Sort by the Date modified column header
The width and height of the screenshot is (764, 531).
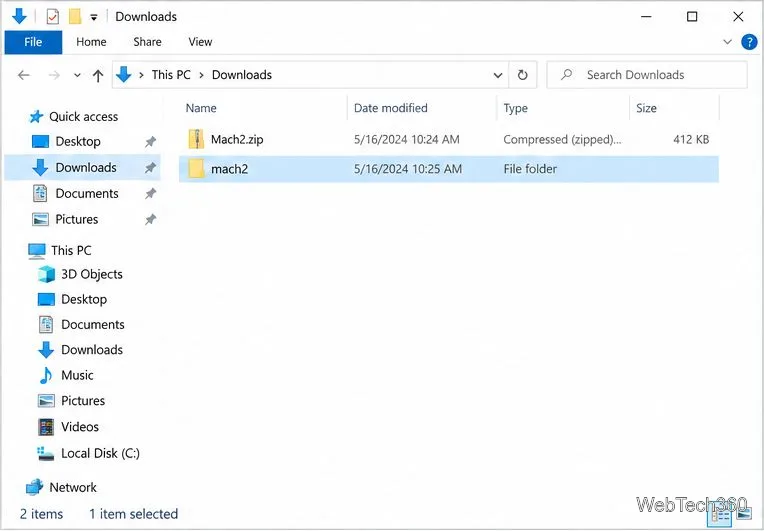coord(391,108)
